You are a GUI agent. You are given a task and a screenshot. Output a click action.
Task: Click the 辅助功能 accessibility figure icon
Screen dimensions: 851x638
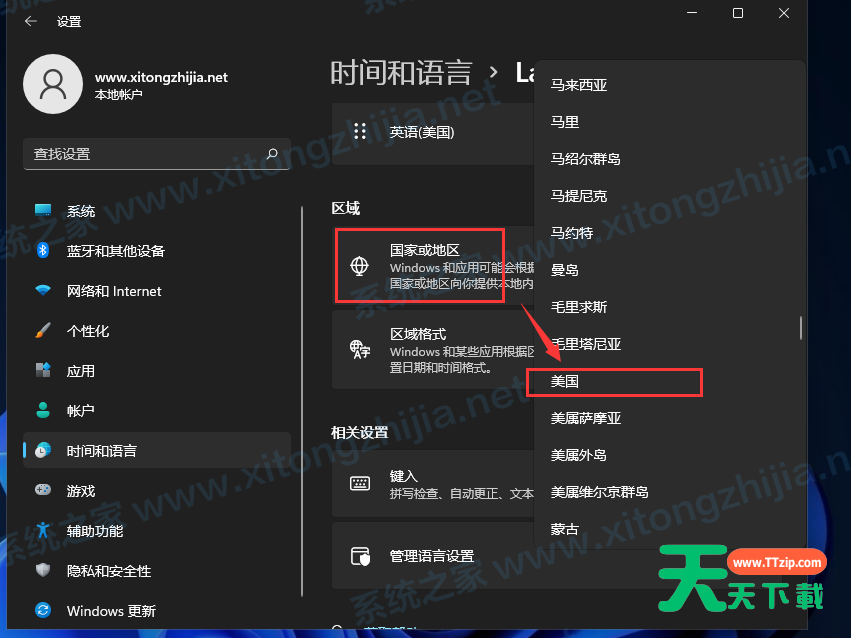43,530
